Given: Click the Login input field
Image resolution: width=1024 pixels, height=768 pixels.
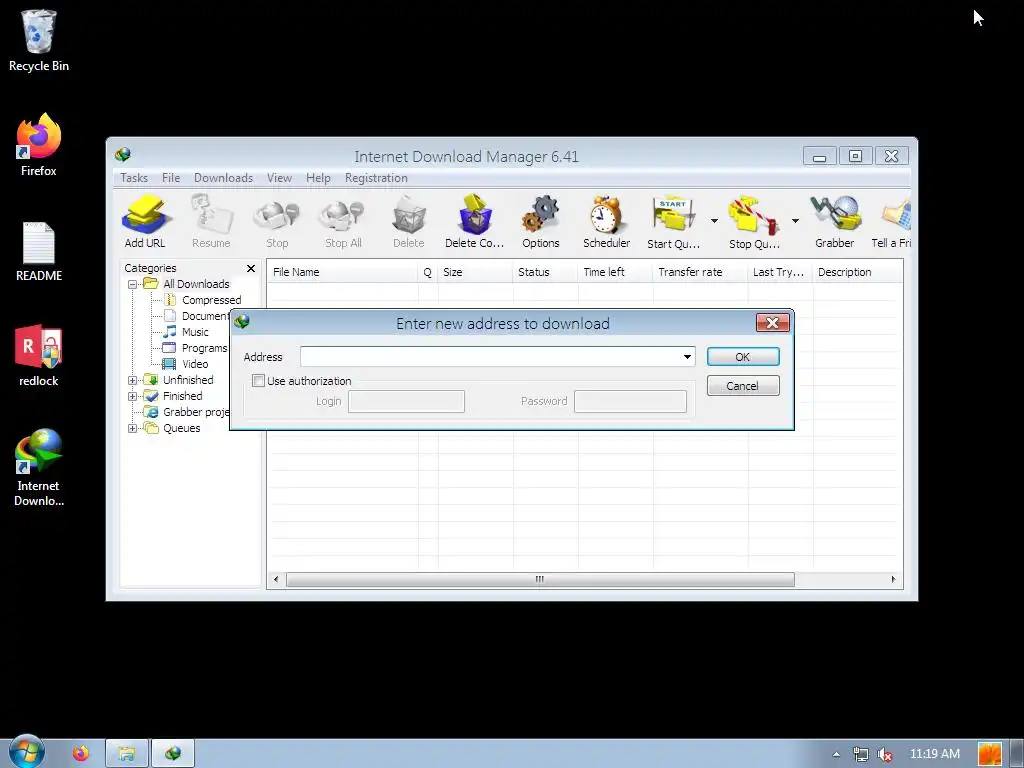Looking at the screenshot, I should coord(406,401).
